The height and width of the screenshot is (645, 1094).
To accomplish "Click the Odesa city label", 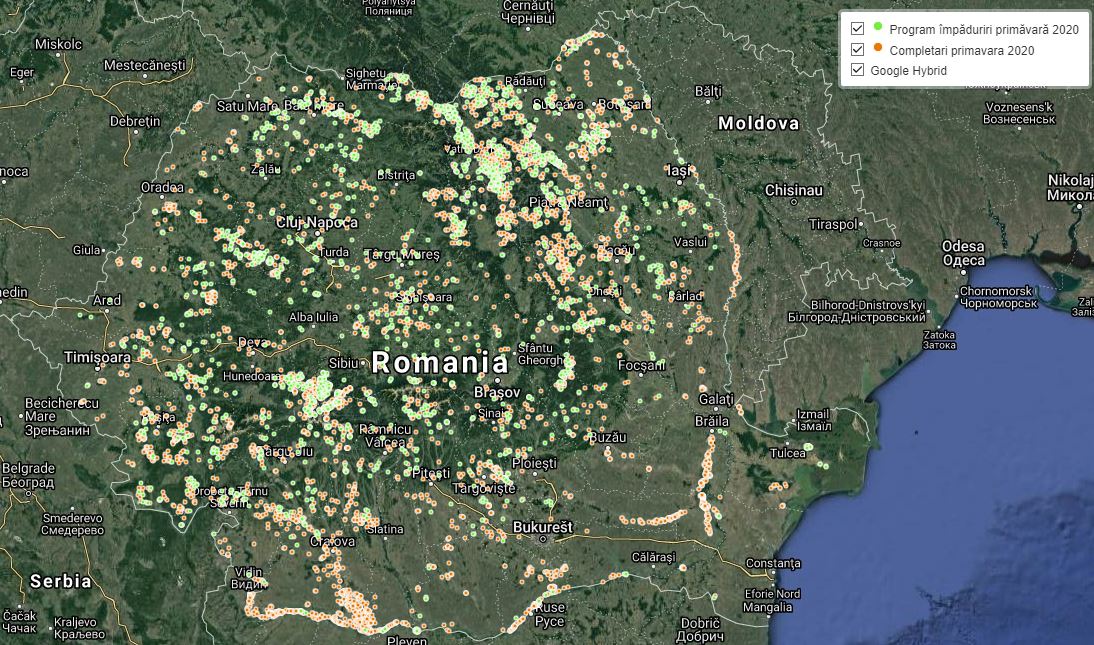I will click(x=963, y=247).
